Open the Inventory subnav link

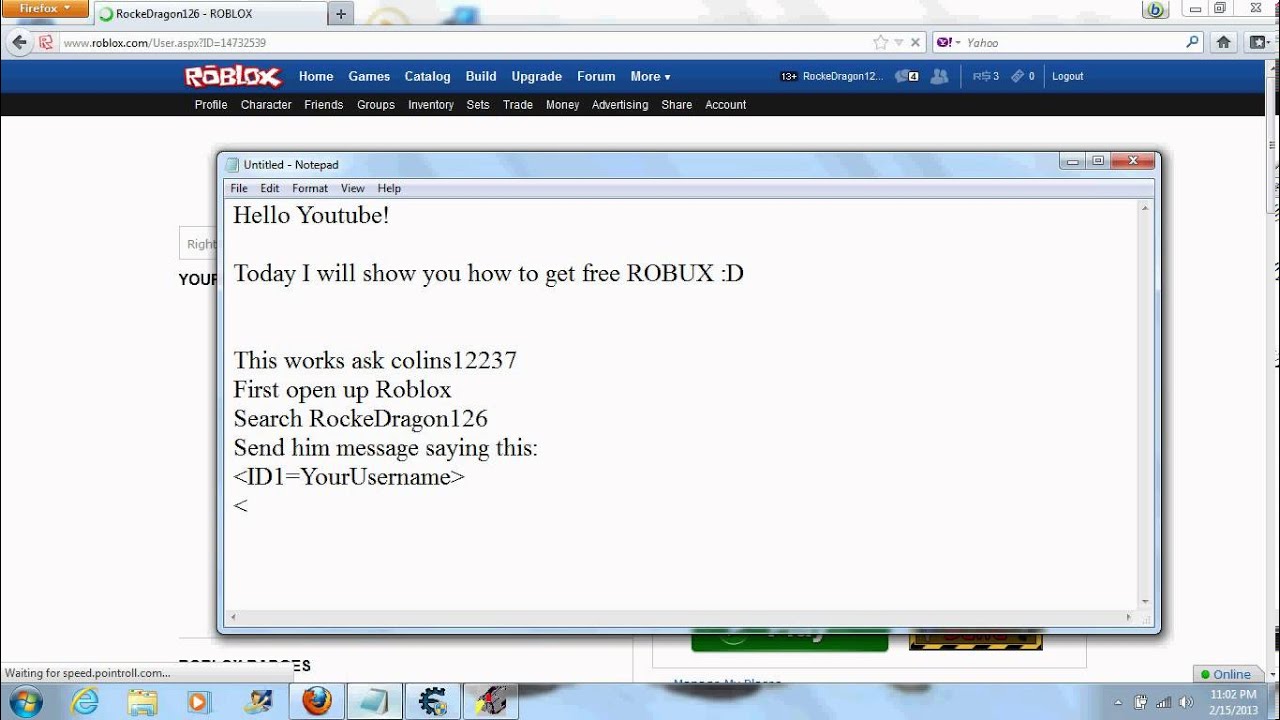click(x=431, y=105)
